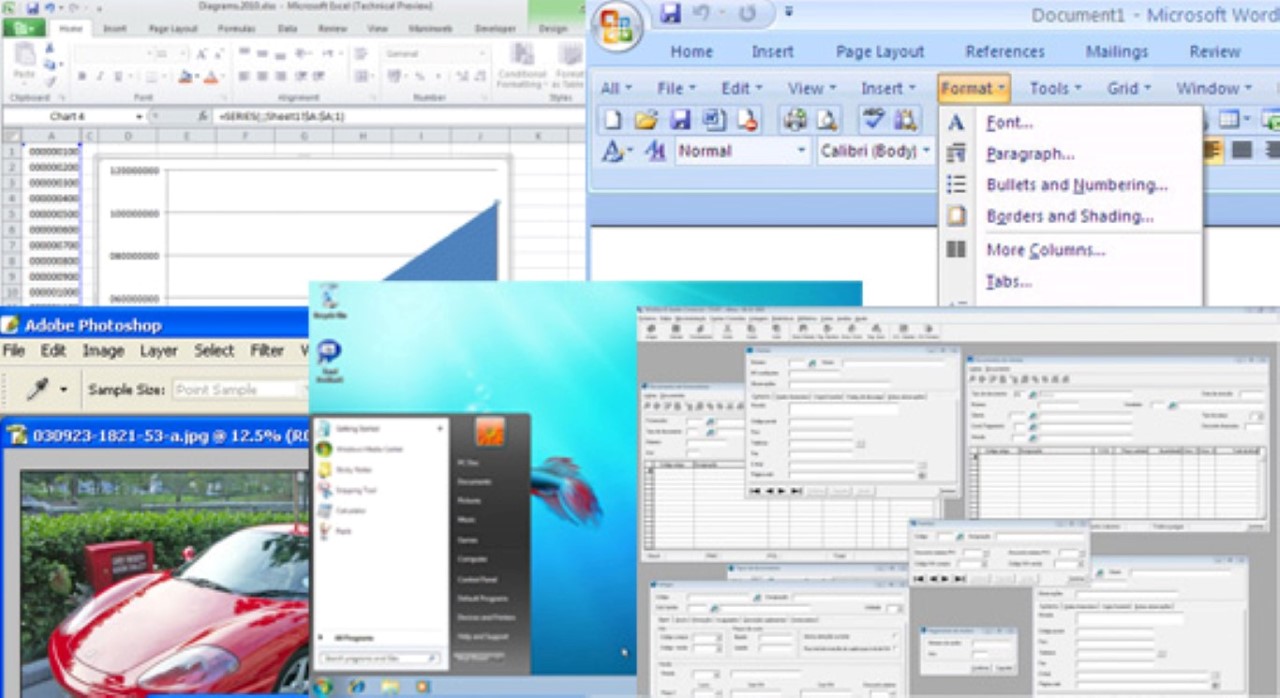This screenshot has width=1280, height=698.
Task: Click the Spelling check icon in Word's toolbar
Action: [873, 120]
